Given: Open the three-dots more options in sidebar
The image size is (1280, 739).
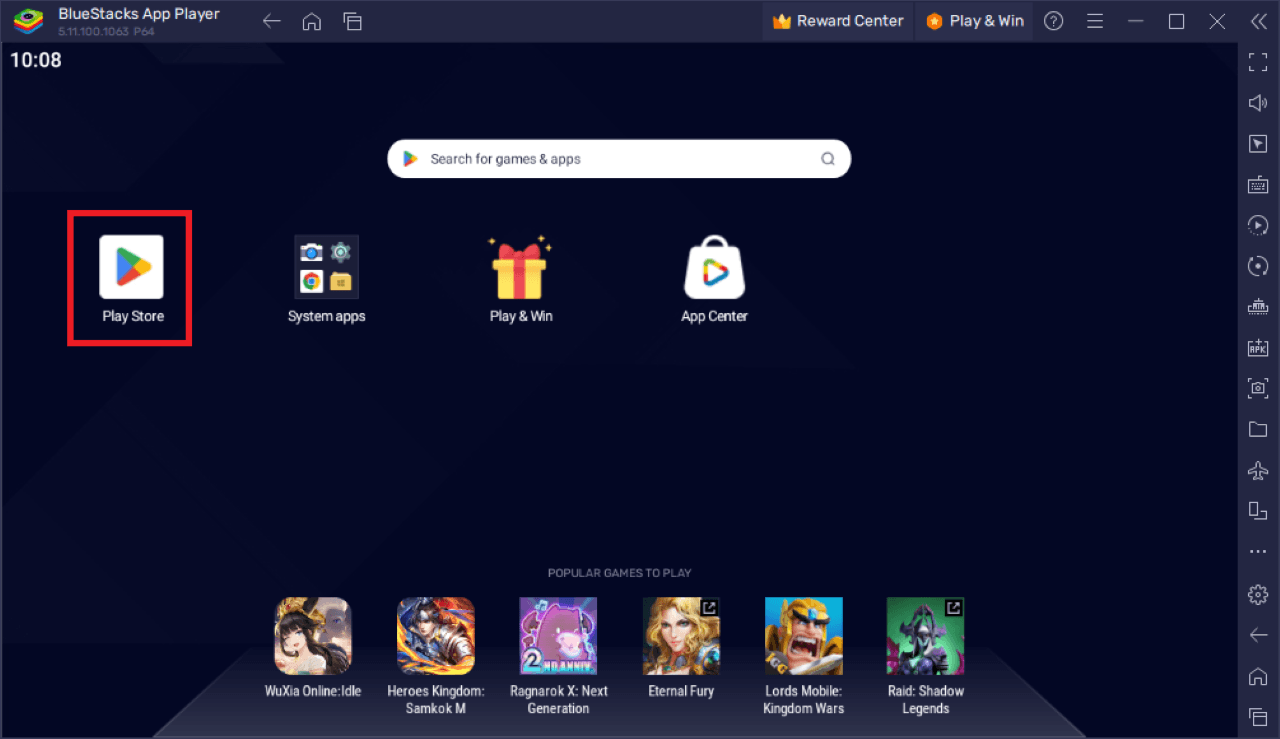Looking at the screenshot, I should point(1258,552).
